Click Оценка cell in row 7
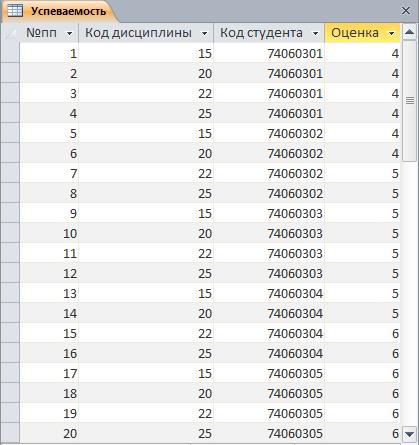The image size is (419, 445). tap(362, 173)
